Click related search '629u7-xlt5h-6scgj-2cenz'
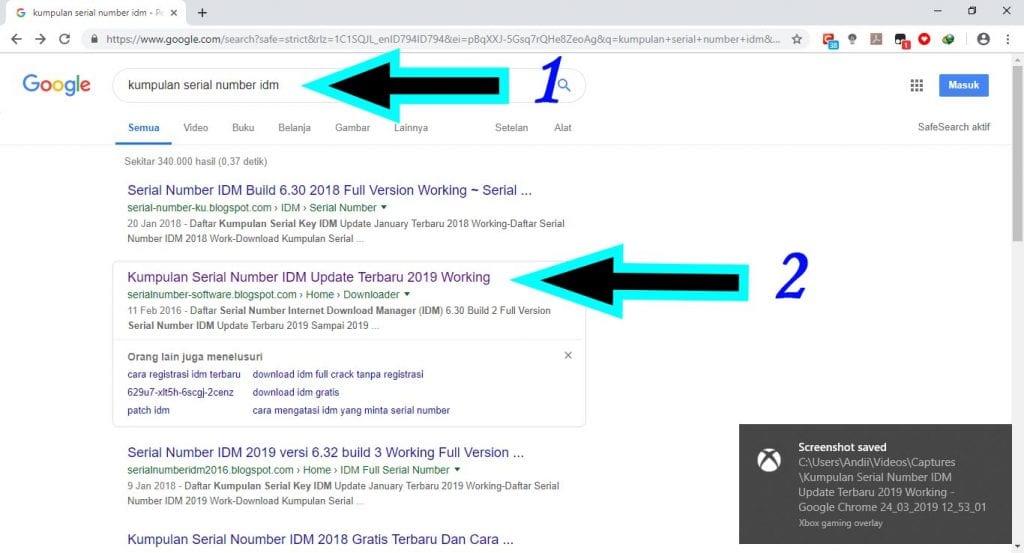1024x553 pixels. [x=180, y=392]
